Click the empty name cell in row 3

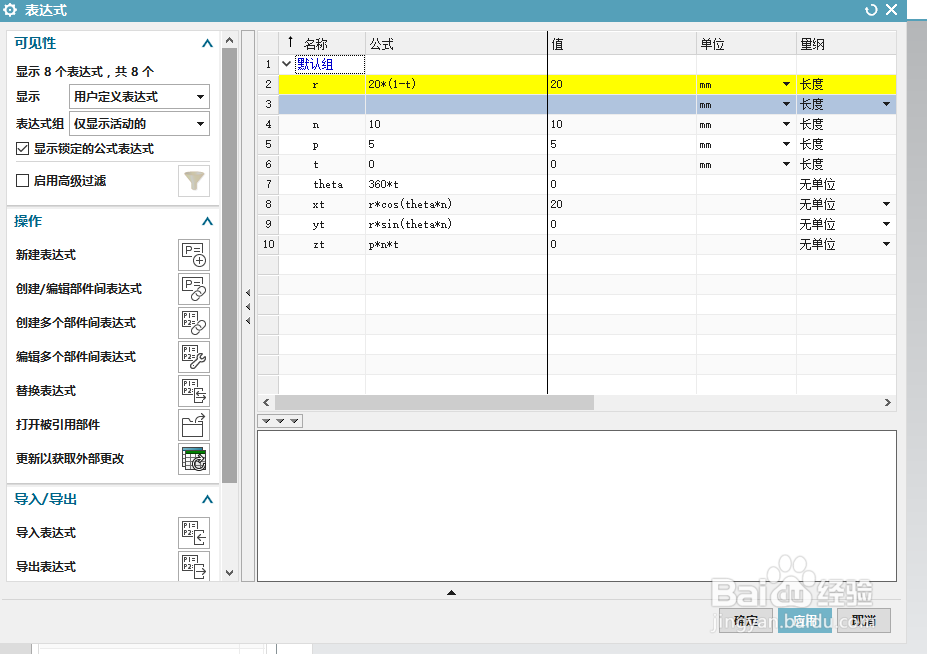pos(322,104)
